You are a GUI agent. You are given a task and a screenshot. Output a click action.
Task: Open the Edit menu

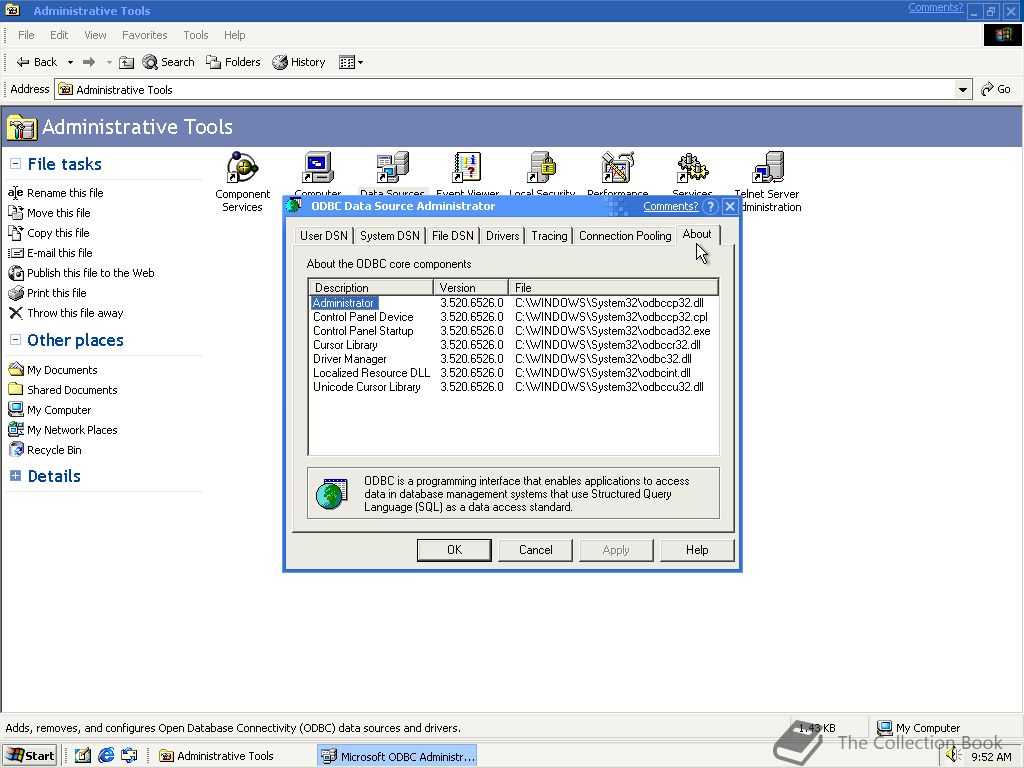59,35
